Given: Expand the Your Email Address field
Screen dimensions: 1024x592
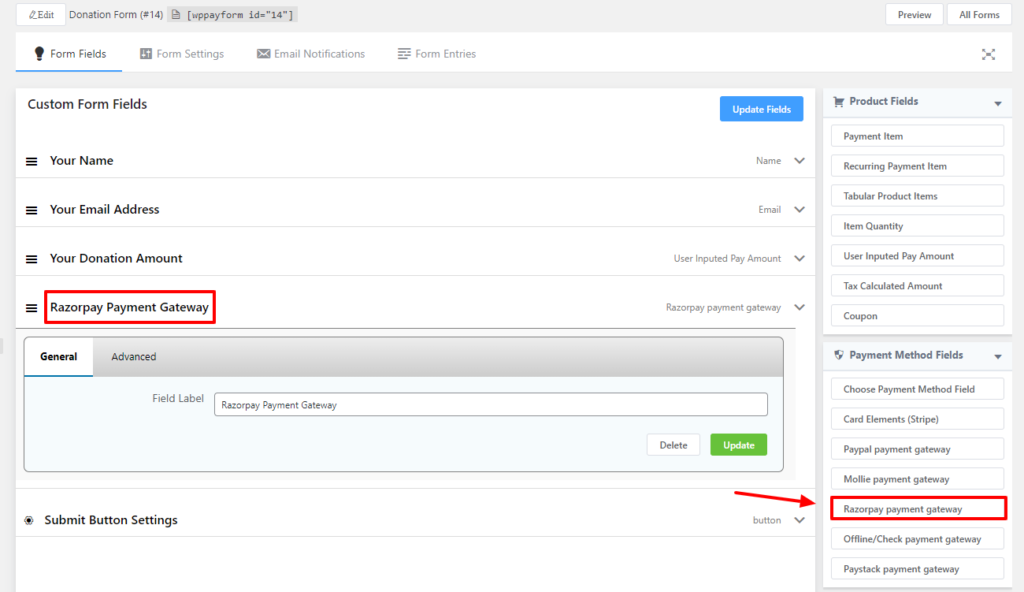Looking at the screenshot, I should click(799, 209).
